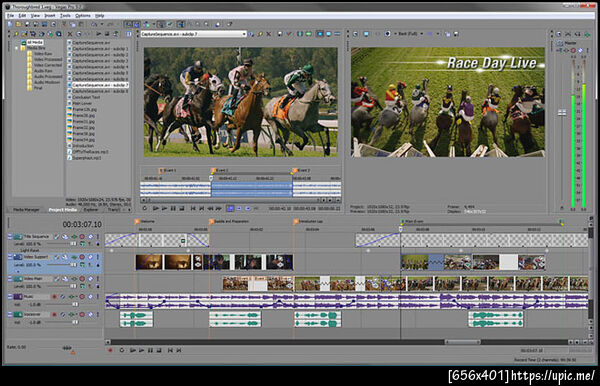Screen dimensions: 600x386
Task: Go to start in trimmer transport
Action: click(193, 208)
